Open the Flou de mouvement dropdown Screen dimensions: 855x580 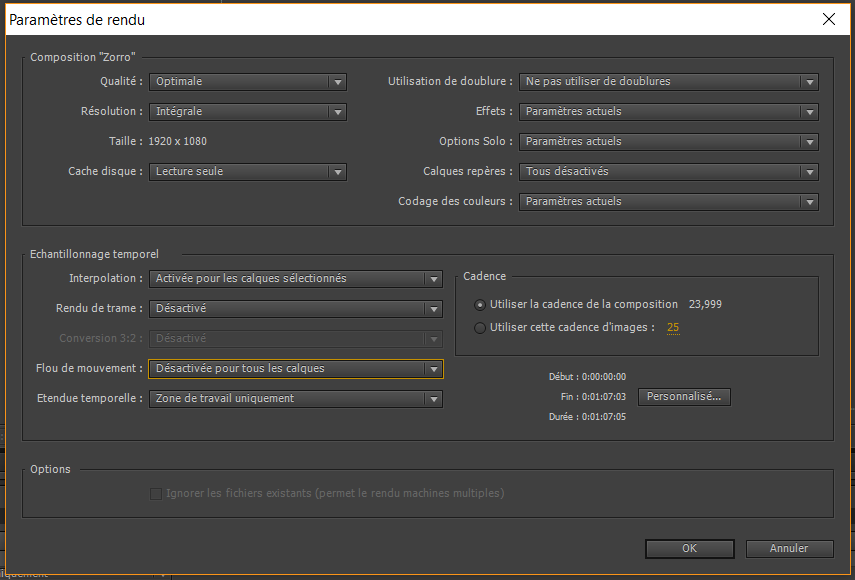point(295,369)
